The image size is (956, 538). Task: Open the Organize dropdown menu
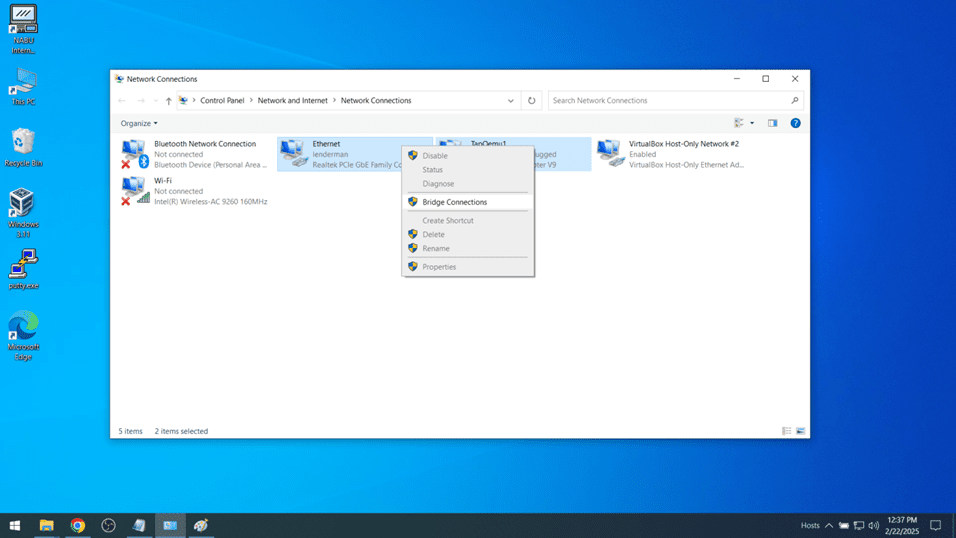139,123
